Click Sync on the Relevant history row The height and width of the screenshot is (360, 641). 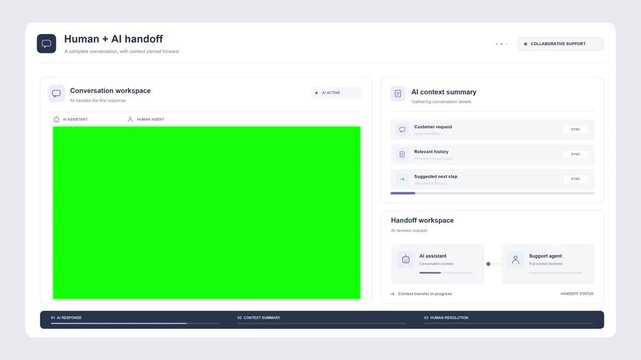(x=576, y=154)
